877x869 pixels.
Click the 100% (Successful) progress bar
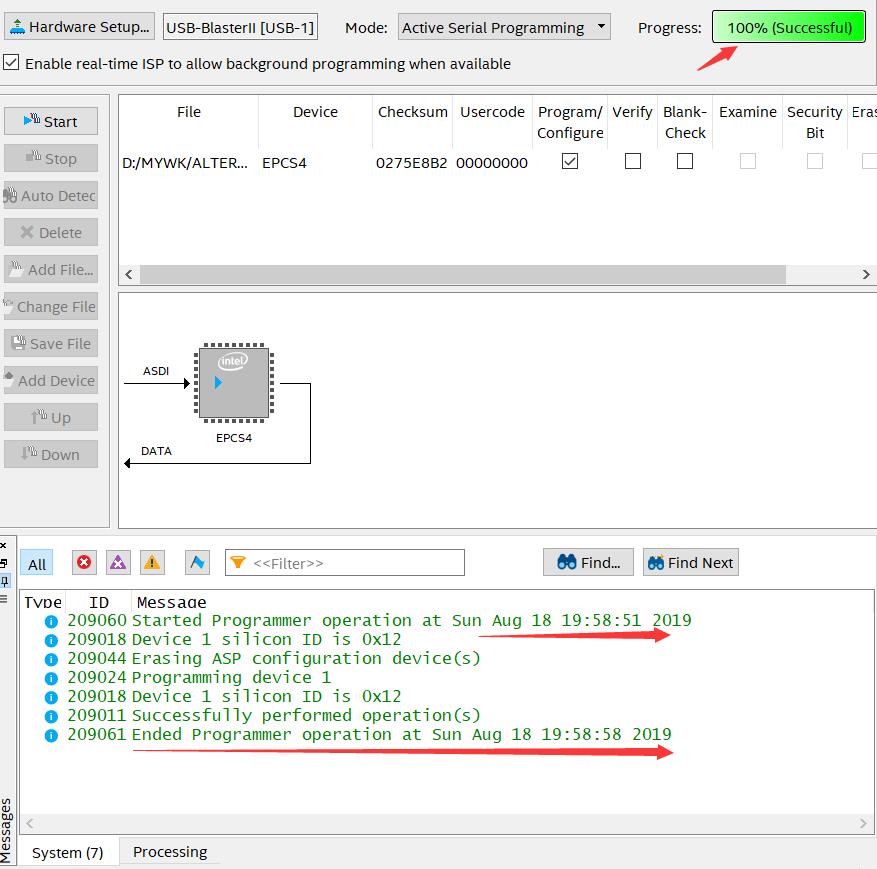(789, 27)
